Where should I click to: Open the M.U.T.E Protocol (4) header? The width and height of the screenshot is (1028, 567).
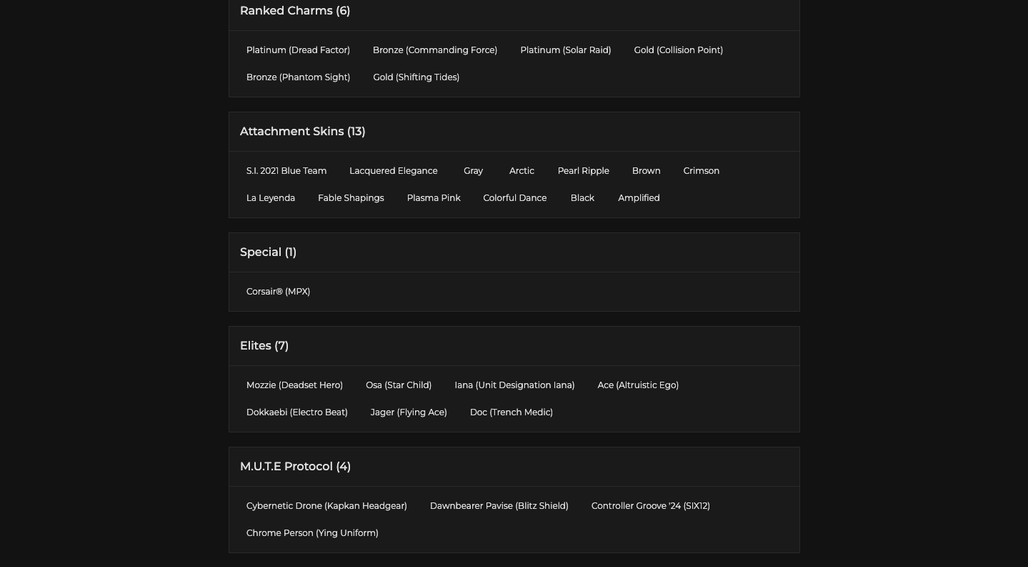point(514,467)
